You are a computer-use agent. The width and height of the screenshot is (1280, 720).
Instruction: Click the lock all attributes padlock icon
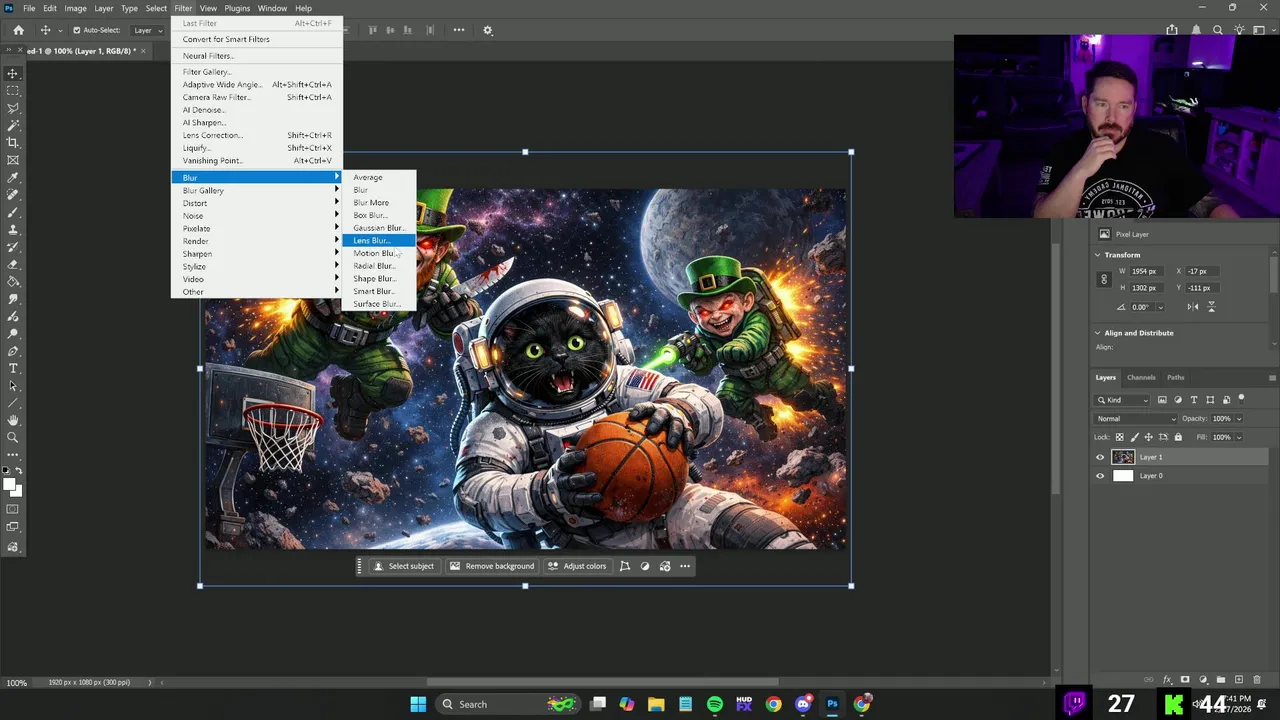1178,437
